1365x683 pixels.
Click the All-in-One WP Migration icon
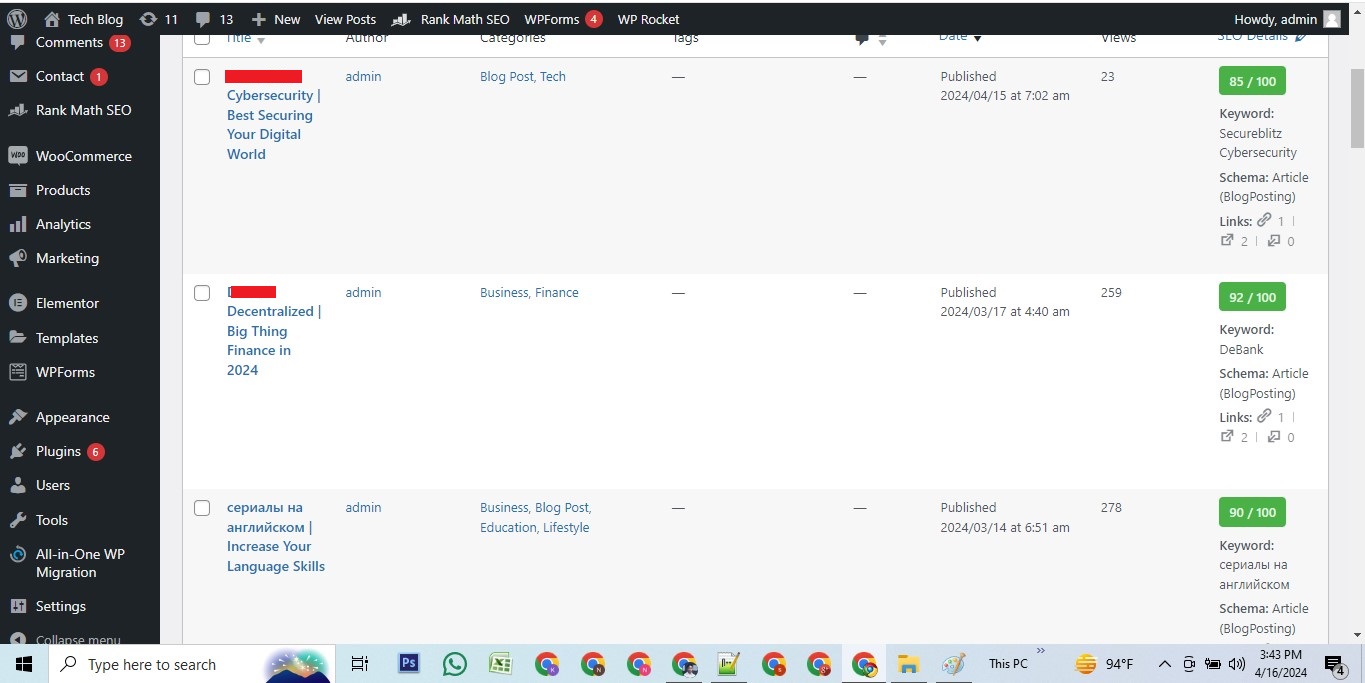click(x=17, y=554)
